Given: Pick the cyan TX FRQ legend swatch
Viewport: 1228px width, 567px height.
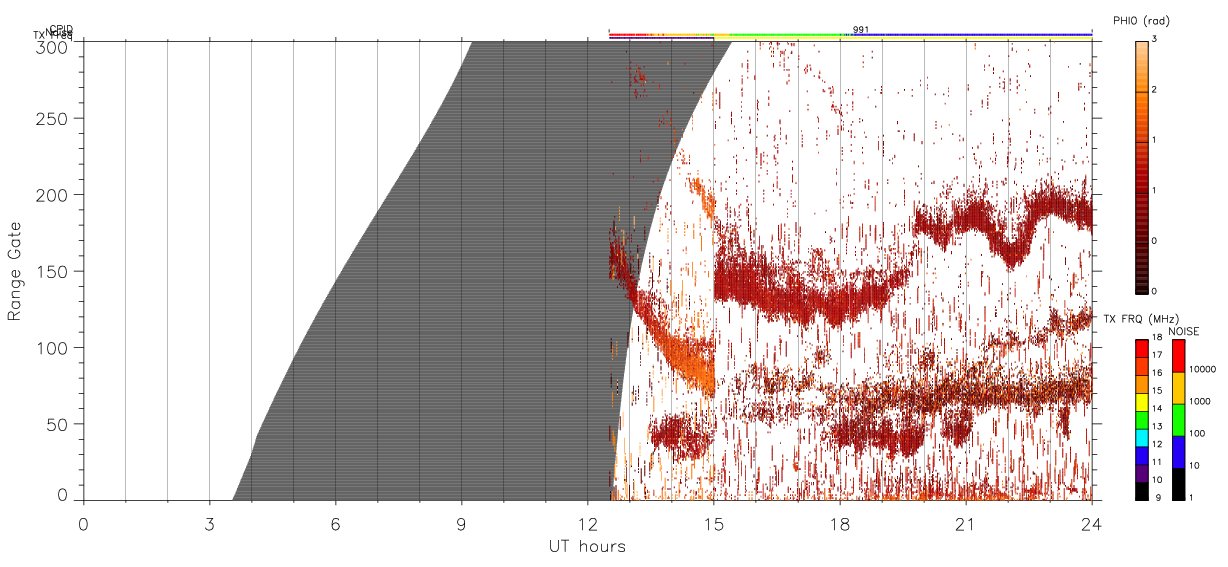Looking at the screenshot, I should tap(1141, 436).
